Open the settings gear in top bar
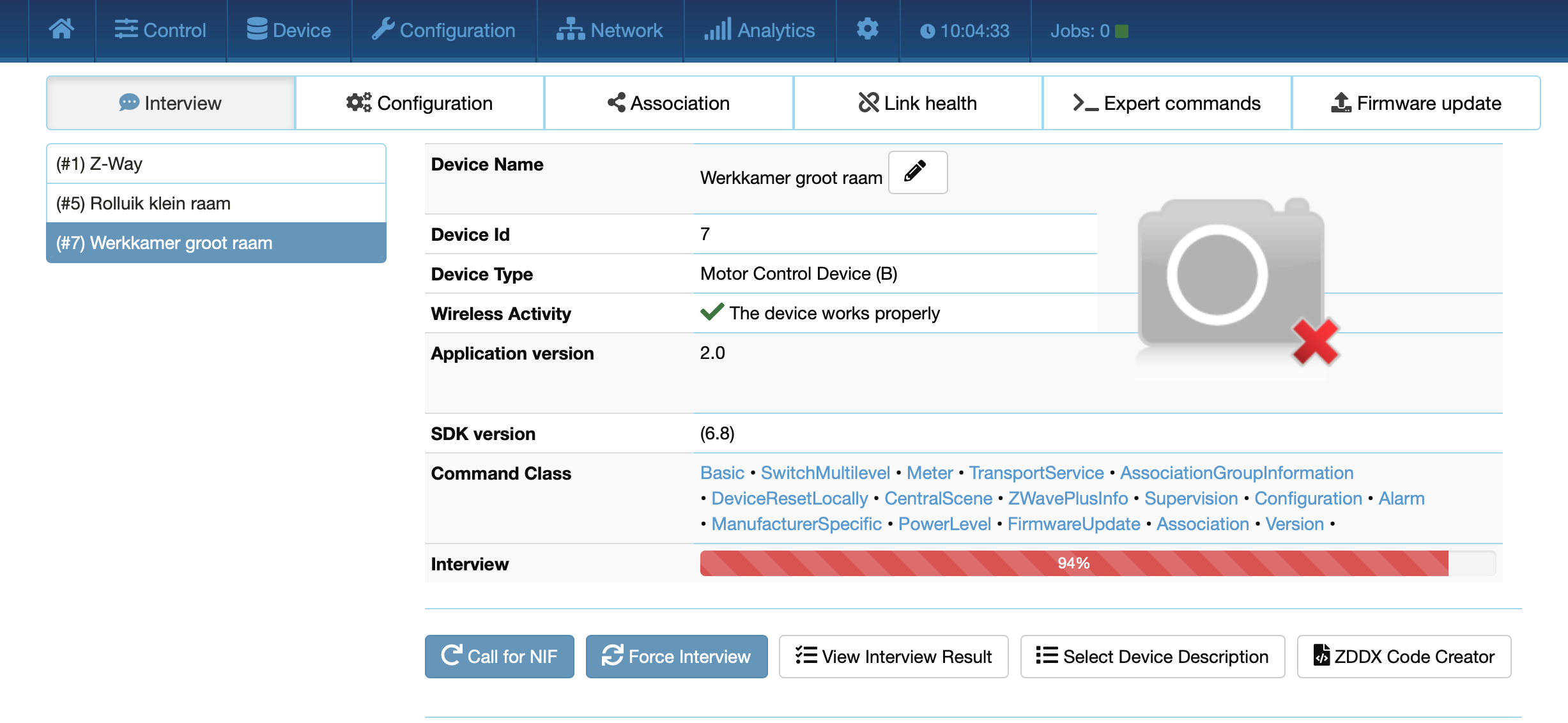Screen dimensions: 1568x723 pos(867,29)
